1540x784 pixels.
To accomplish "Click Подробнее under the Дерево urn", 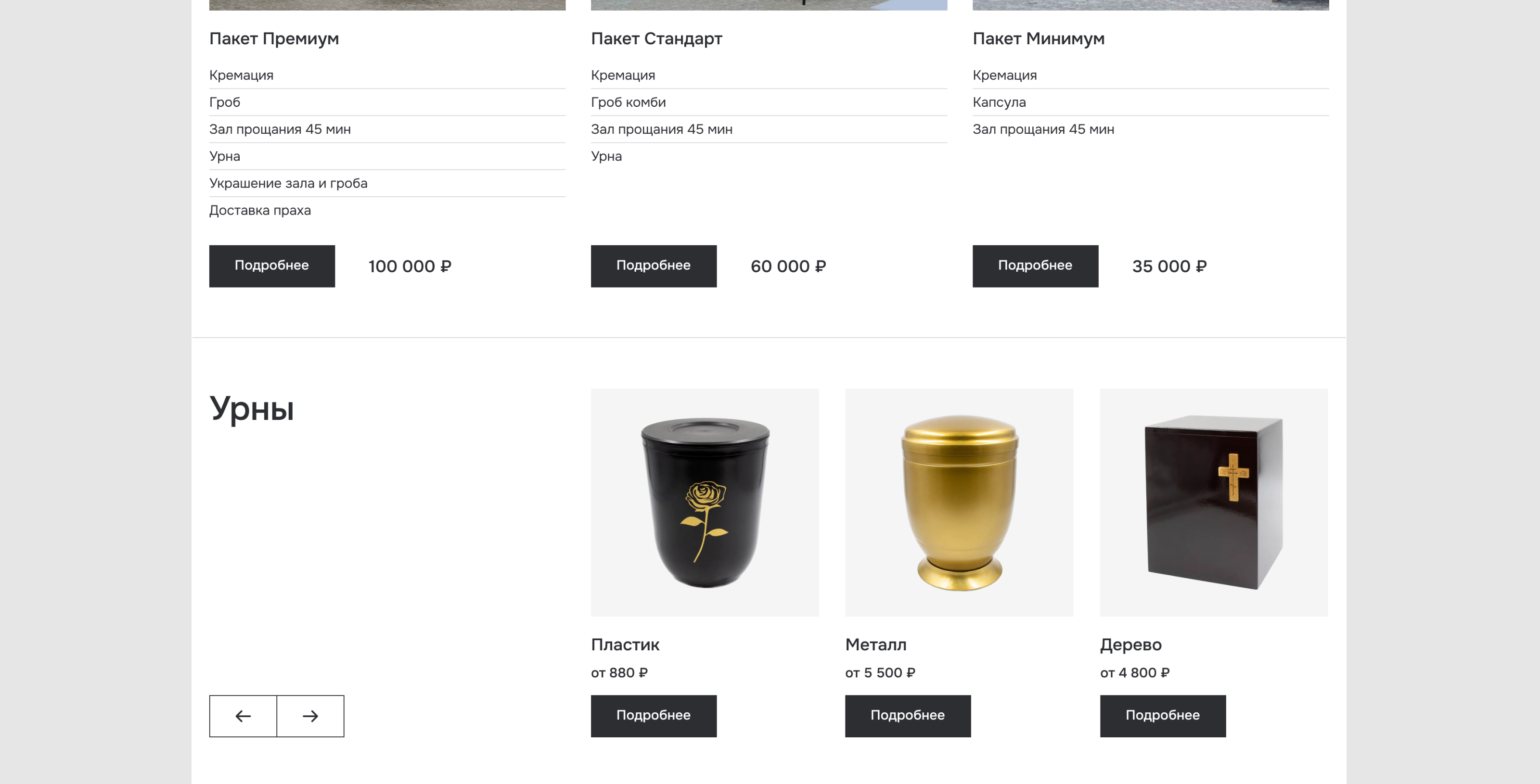I will (x=1162, y=715).
